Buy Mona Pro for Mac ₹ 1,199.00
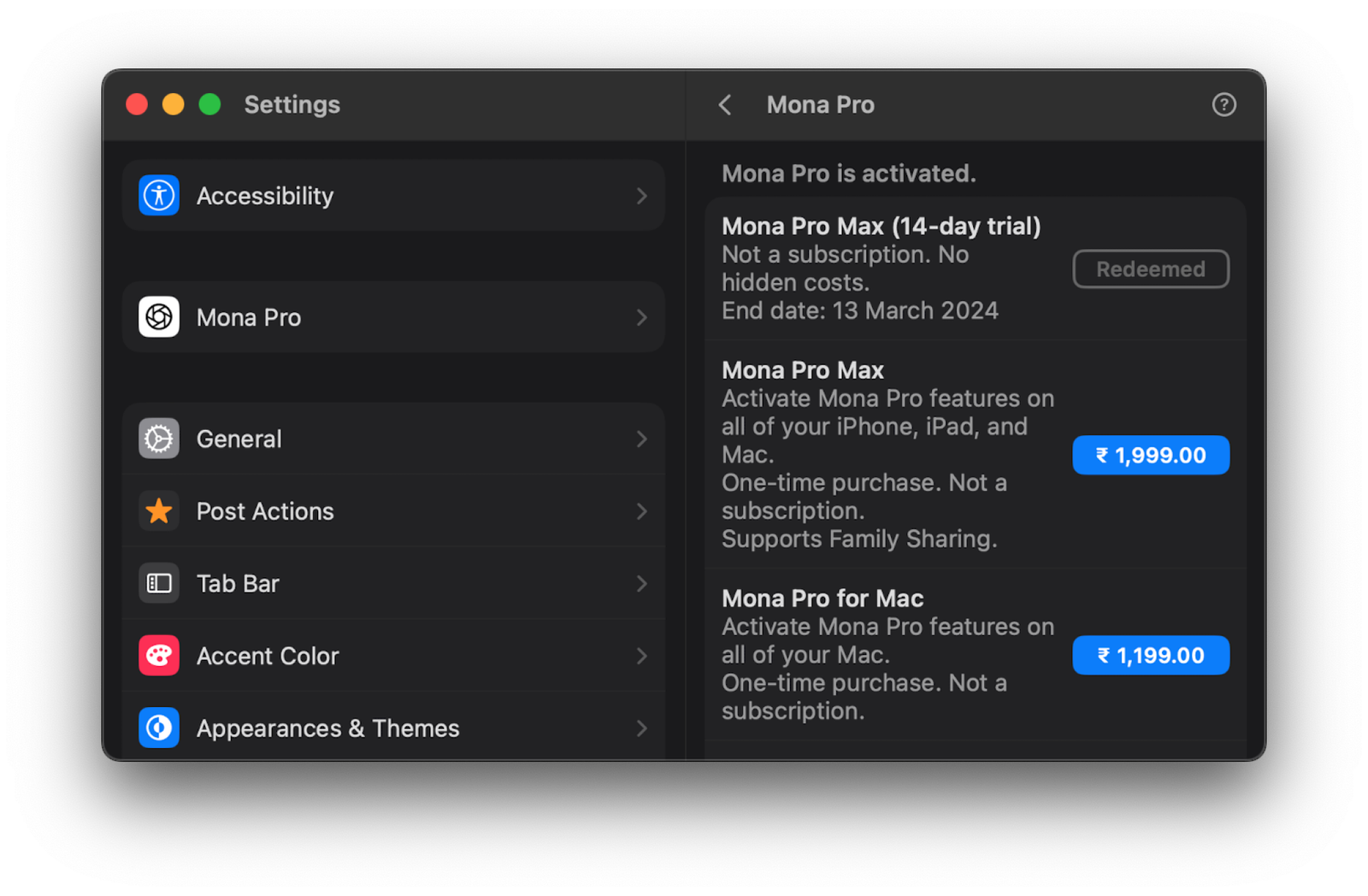This screenshot has height=896, width=1368. point(1151,655)
